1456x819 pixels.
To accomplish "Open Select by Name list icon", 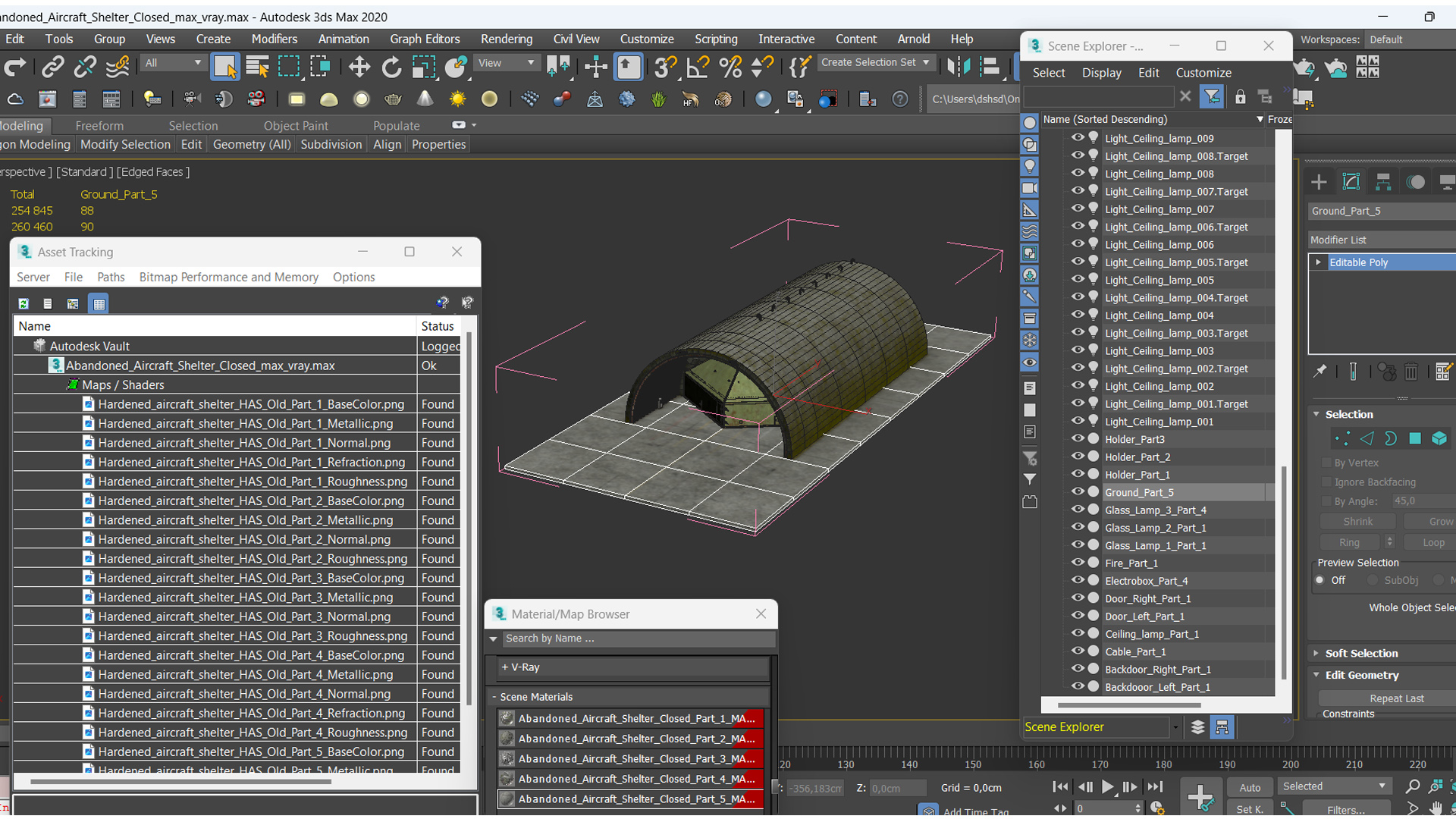I will [257, 67].
